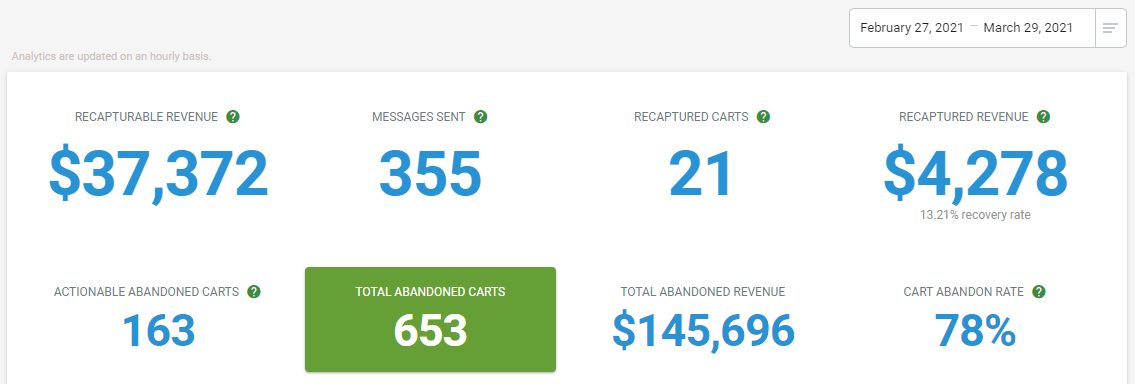Click the $37,372 recapturable revenue figure
Image resolution: width=1135 pixels, height=384 pixels.
pos(159,174)
